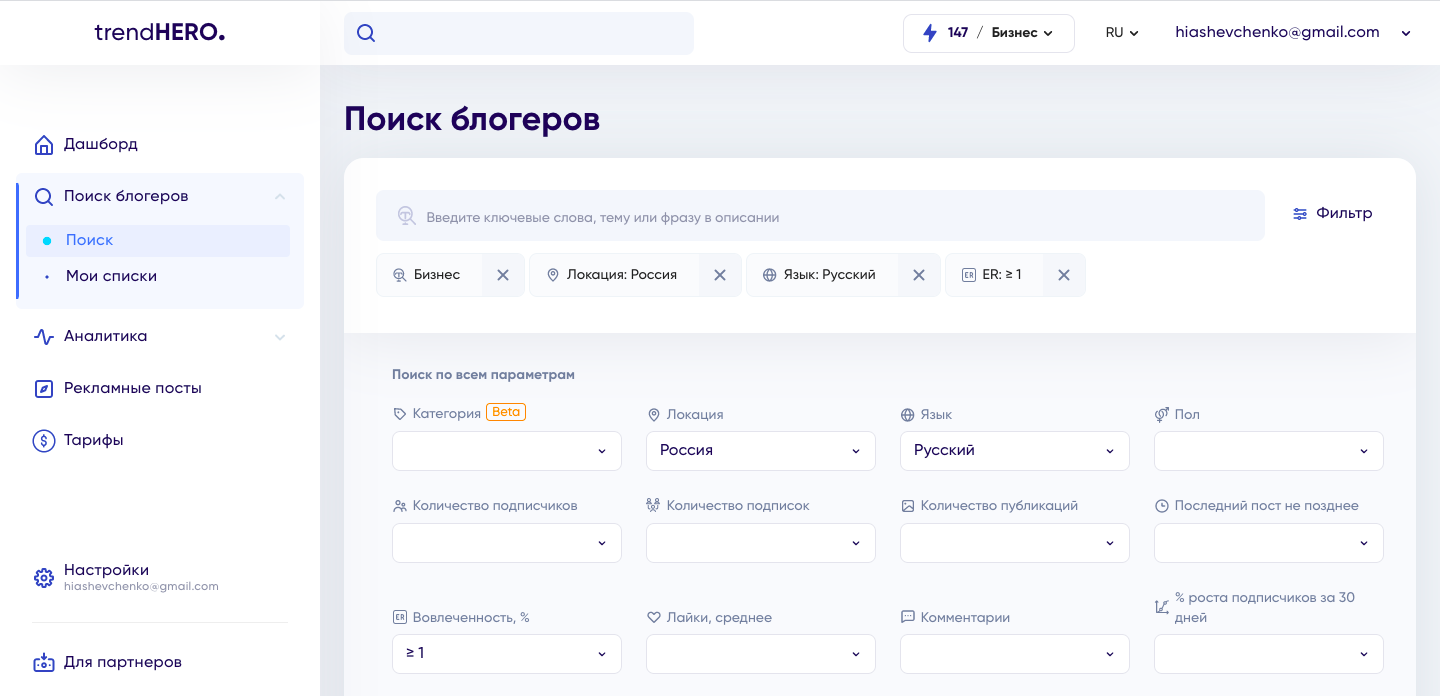Click the Локация pin icon label
The image size is (1440, 696).
click(654, 415)
